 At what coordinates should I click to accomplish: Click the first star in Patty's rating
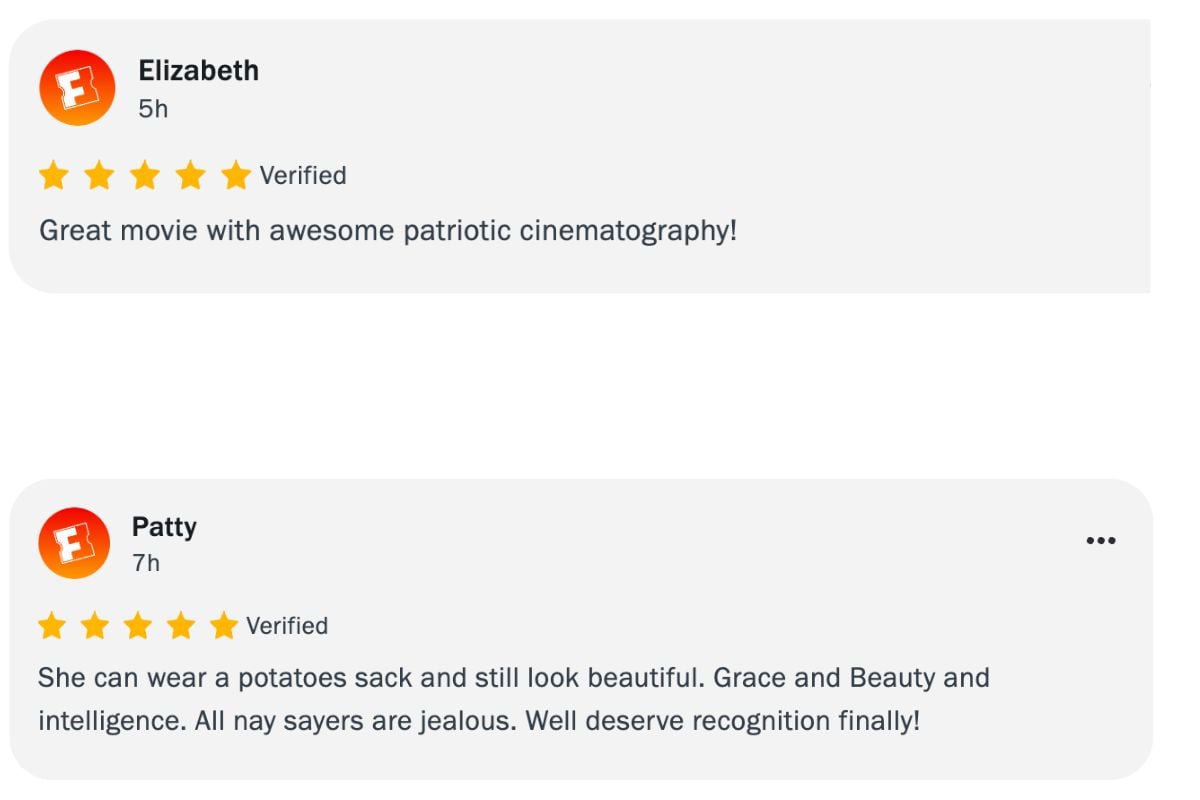(x=51, y=626)
